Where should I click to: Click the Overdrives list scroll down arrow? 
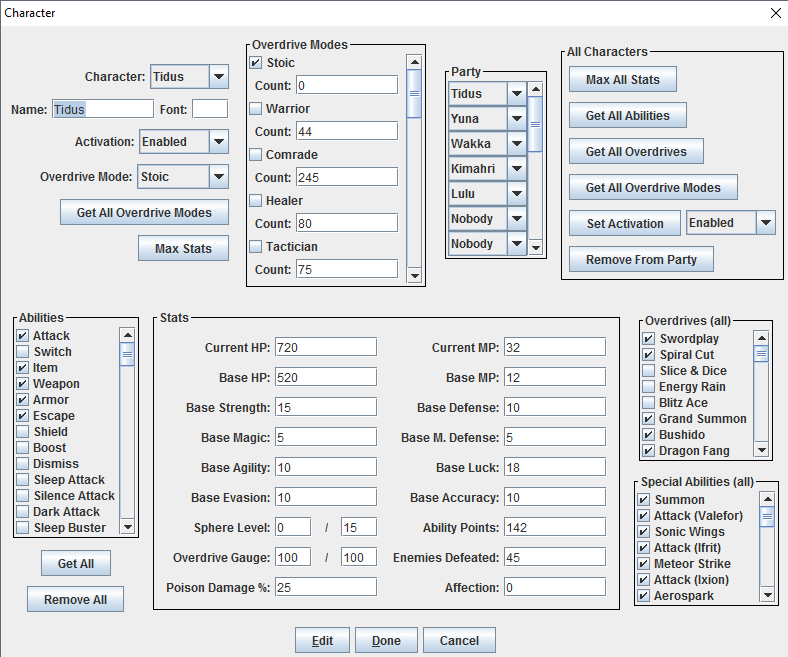[x=762, y=450]
